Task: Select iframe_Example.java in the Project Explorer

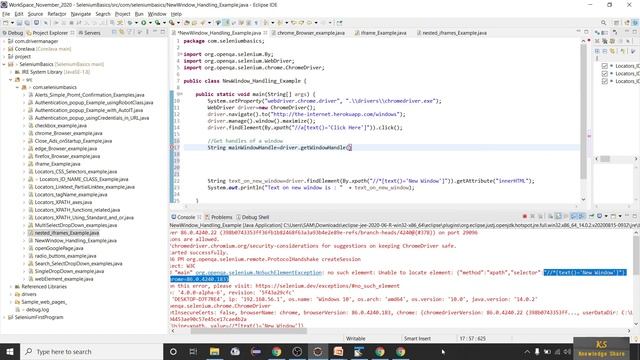Action: (x=57, y=164)
